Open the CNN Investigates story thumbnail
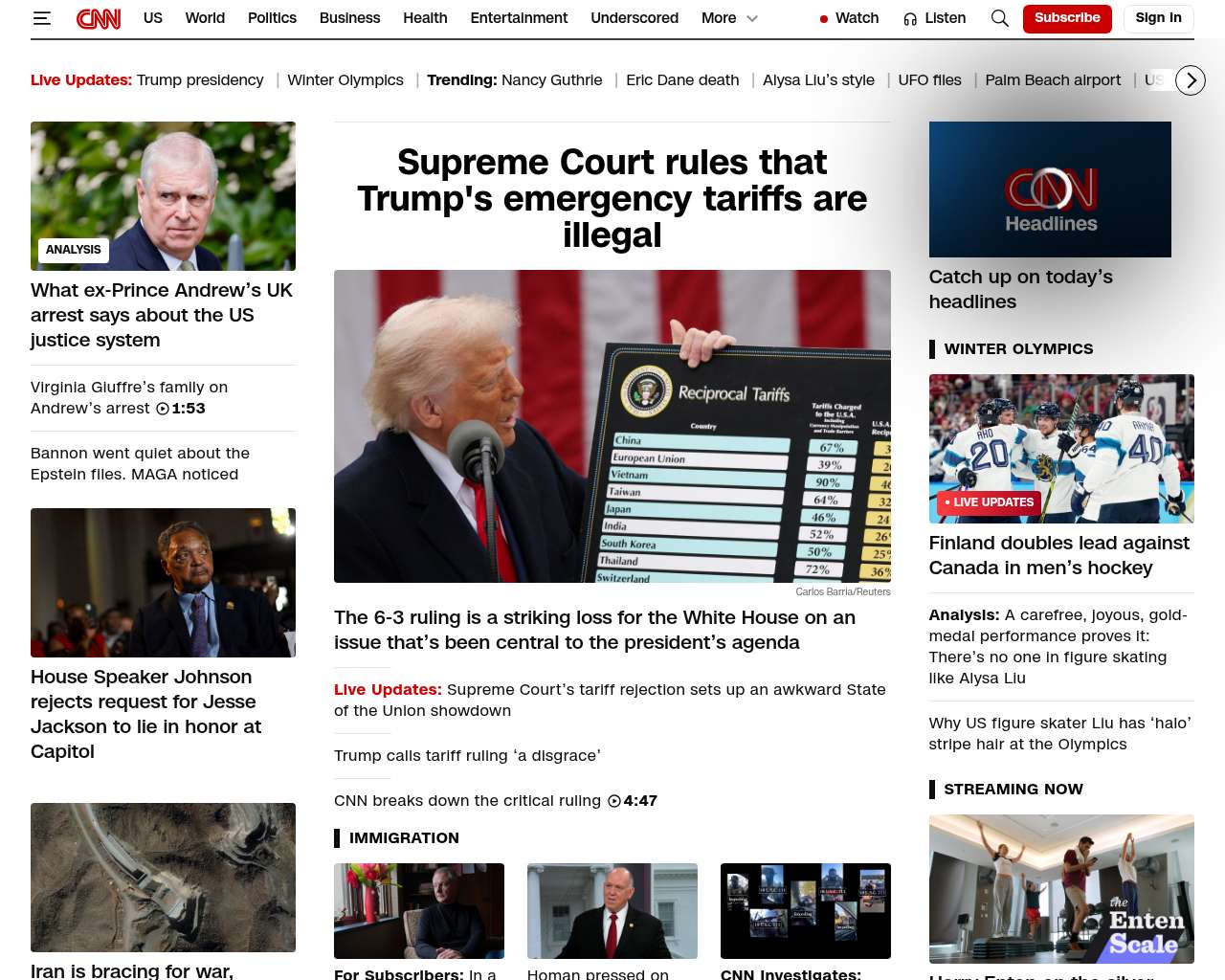This screenshot has height=980, width=1225. (x=806, y=911)
